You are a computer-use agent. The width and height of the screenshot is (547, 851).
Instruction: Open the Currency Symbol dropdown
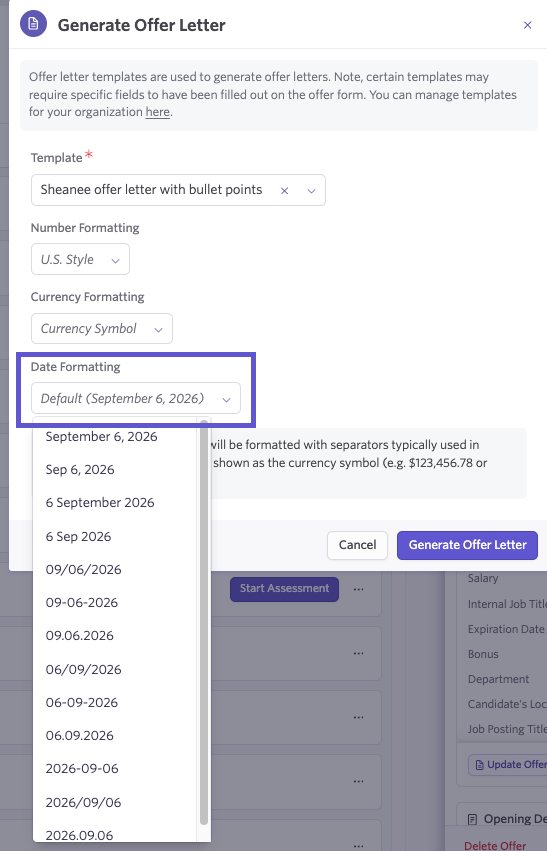[x=102, y=328]
